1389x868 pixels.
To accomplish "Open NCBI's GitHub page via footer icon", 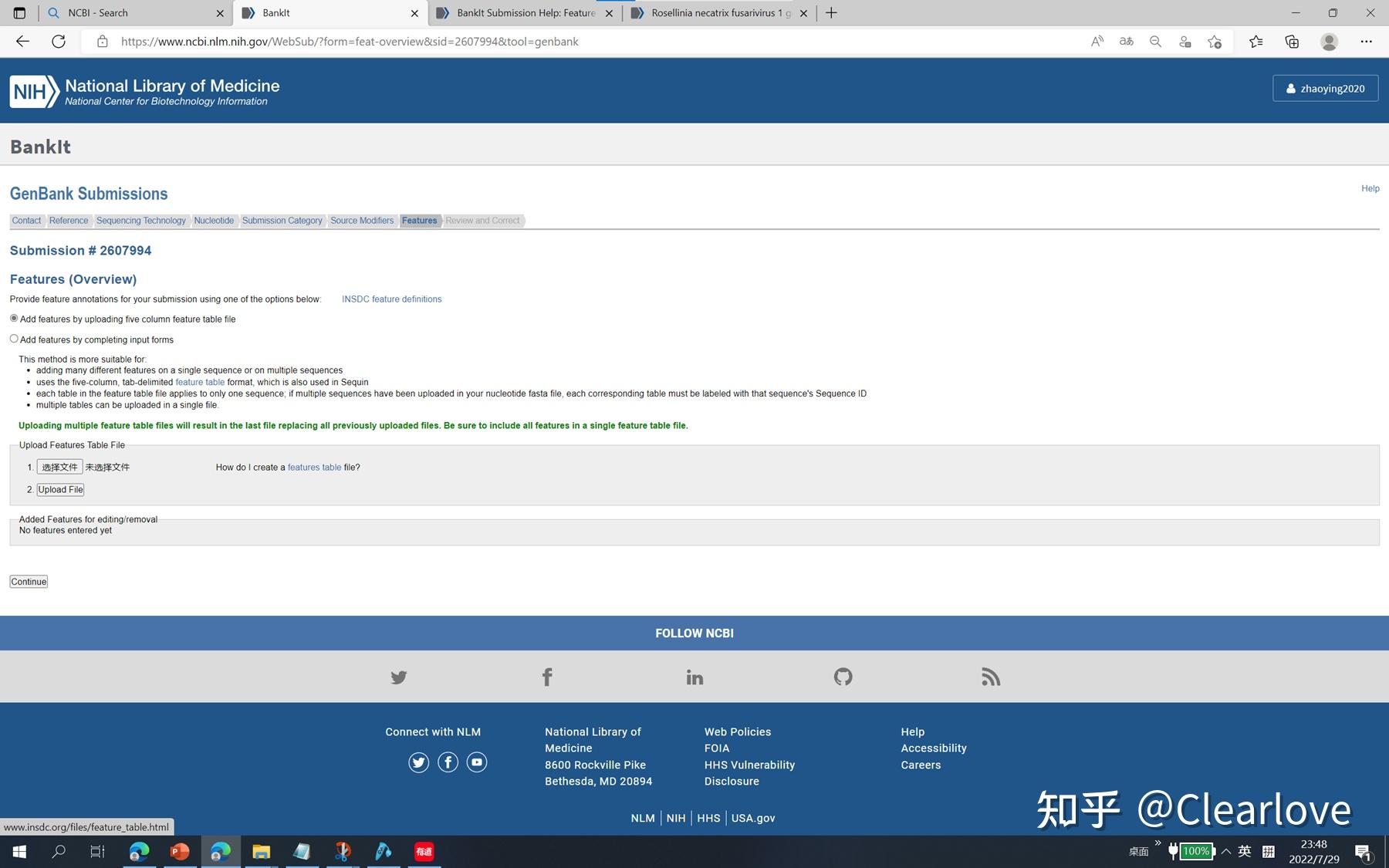I will (x=842, y=677).
